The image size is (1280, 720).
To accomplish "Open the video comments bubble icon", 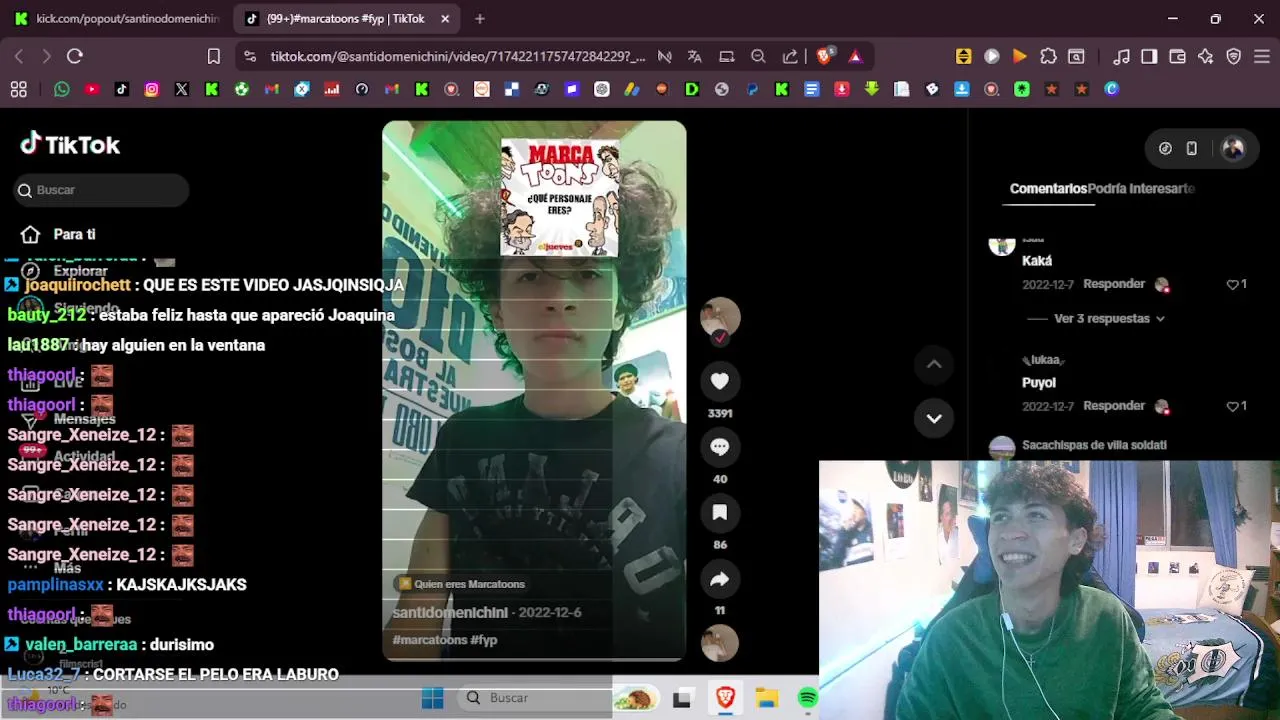I will click(719, 447).
